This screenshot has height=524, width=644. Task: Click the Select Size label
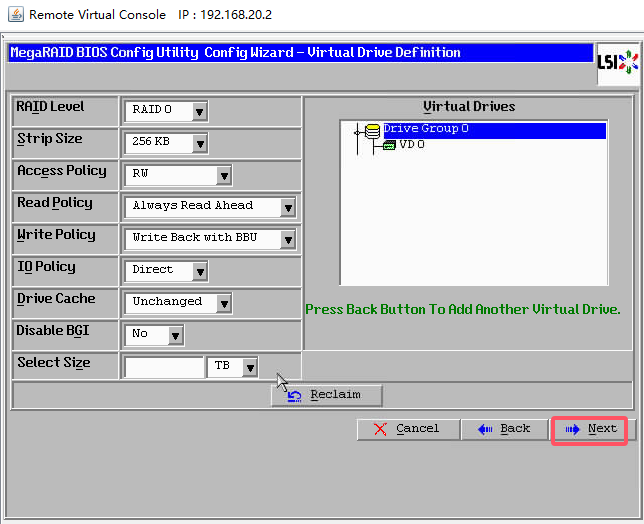[x=54, y=363]
